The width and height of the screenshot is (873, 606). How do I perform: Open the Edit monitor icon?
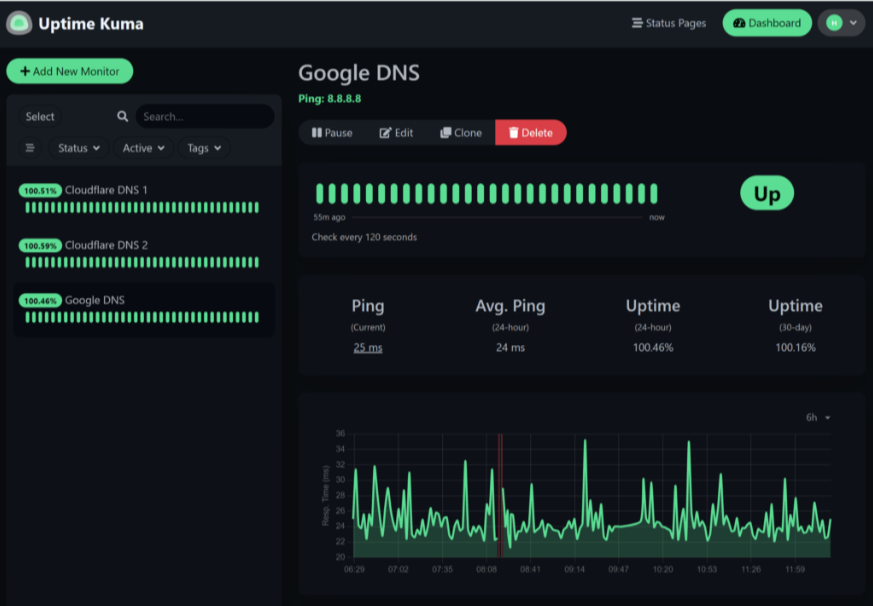[385, 132]
